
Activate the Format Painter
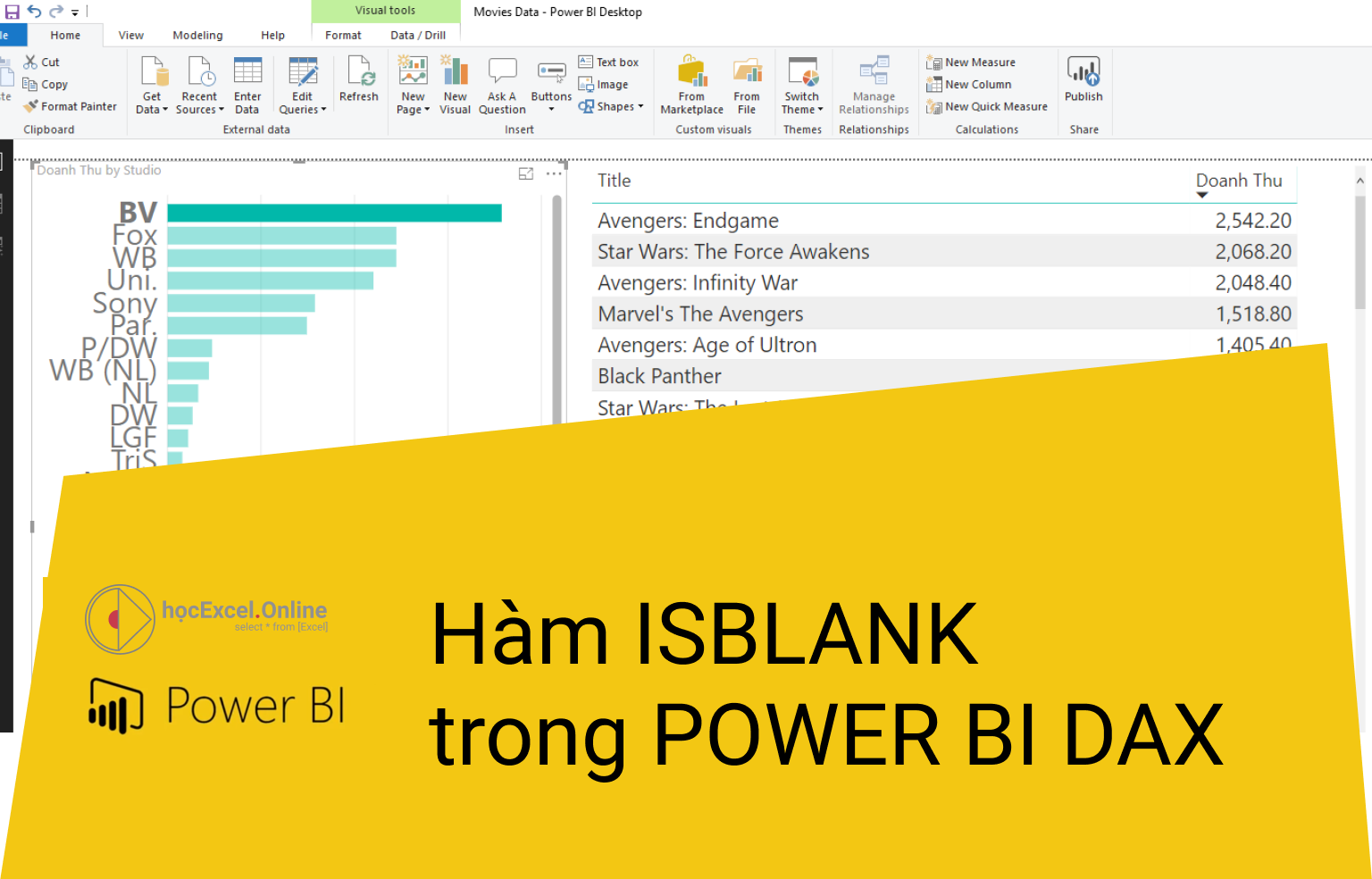[71, 106]
